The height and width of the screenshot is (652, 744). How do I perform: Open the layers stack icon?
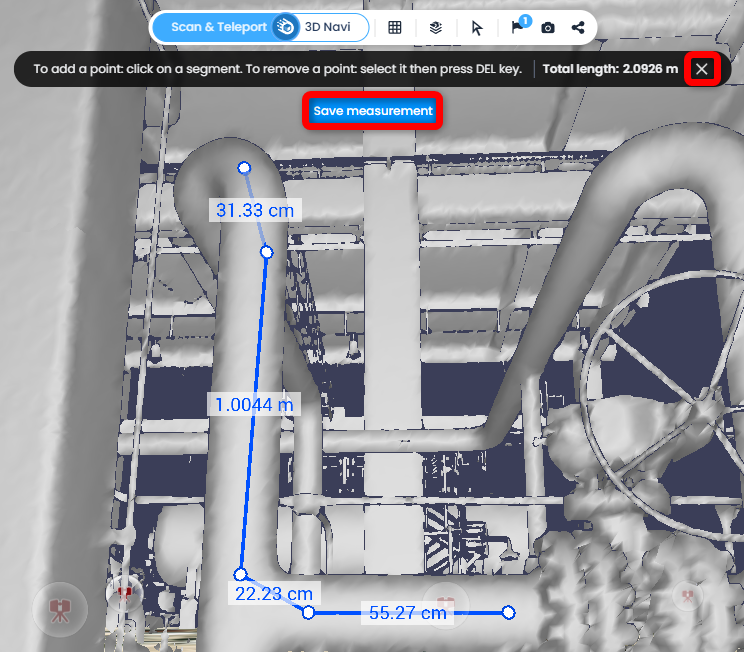436,28
